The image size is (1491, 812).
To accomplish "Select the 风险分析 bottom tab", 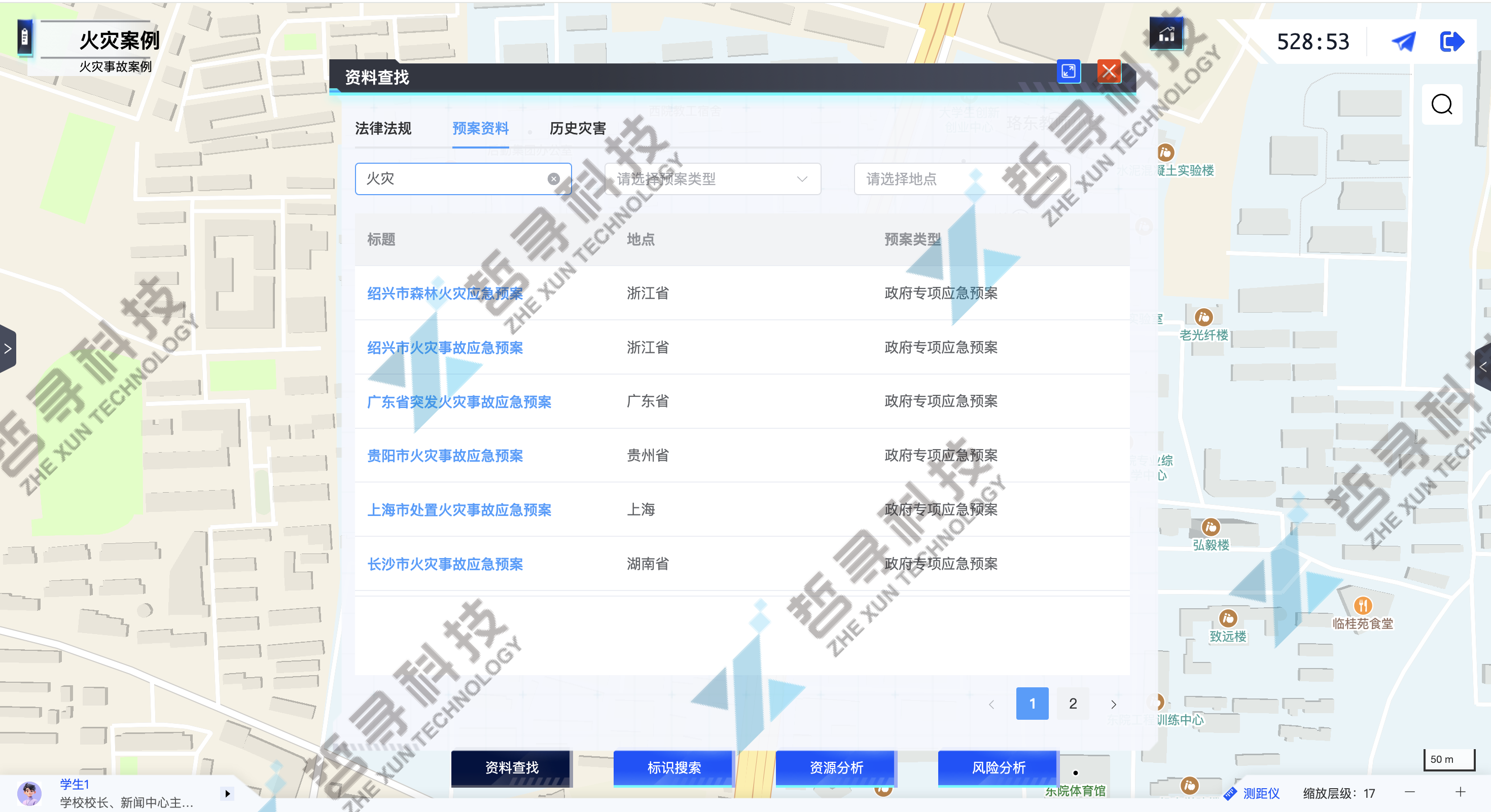I will 998,767.
